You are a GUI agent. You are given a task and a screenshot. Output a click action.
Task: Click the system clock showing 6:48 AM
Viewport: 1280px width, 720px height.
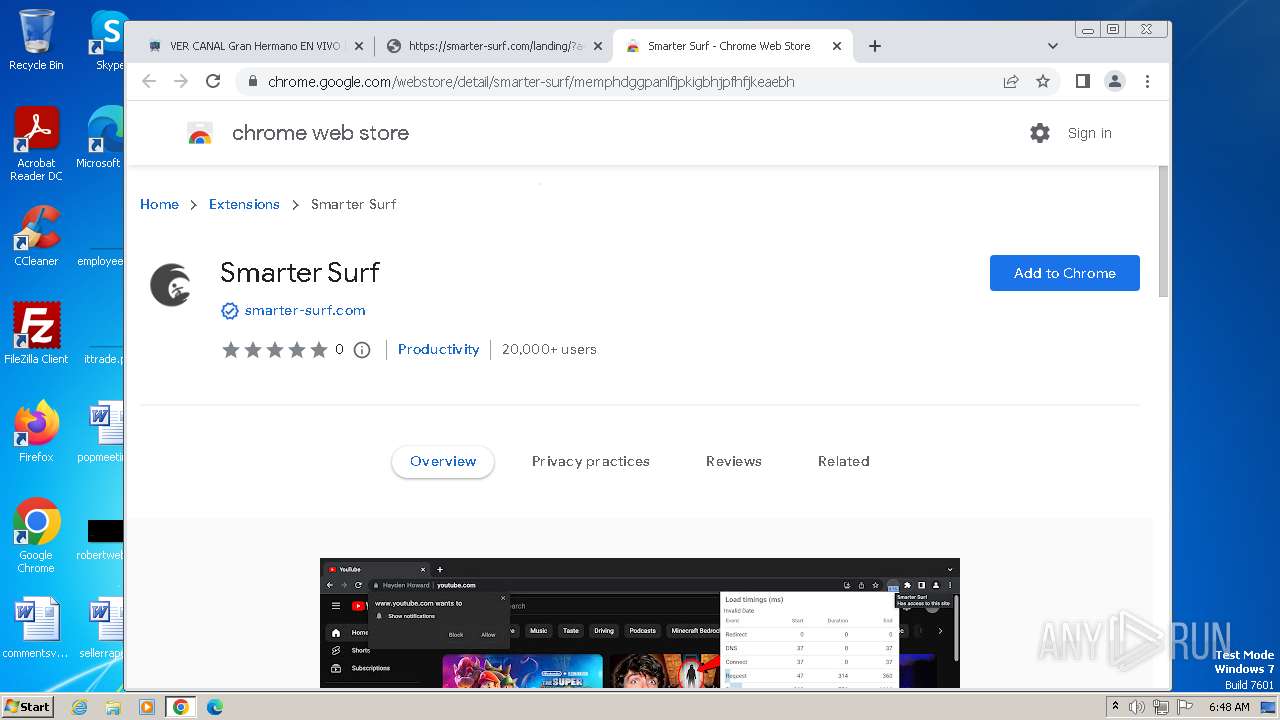click(x=1229, y=707)
